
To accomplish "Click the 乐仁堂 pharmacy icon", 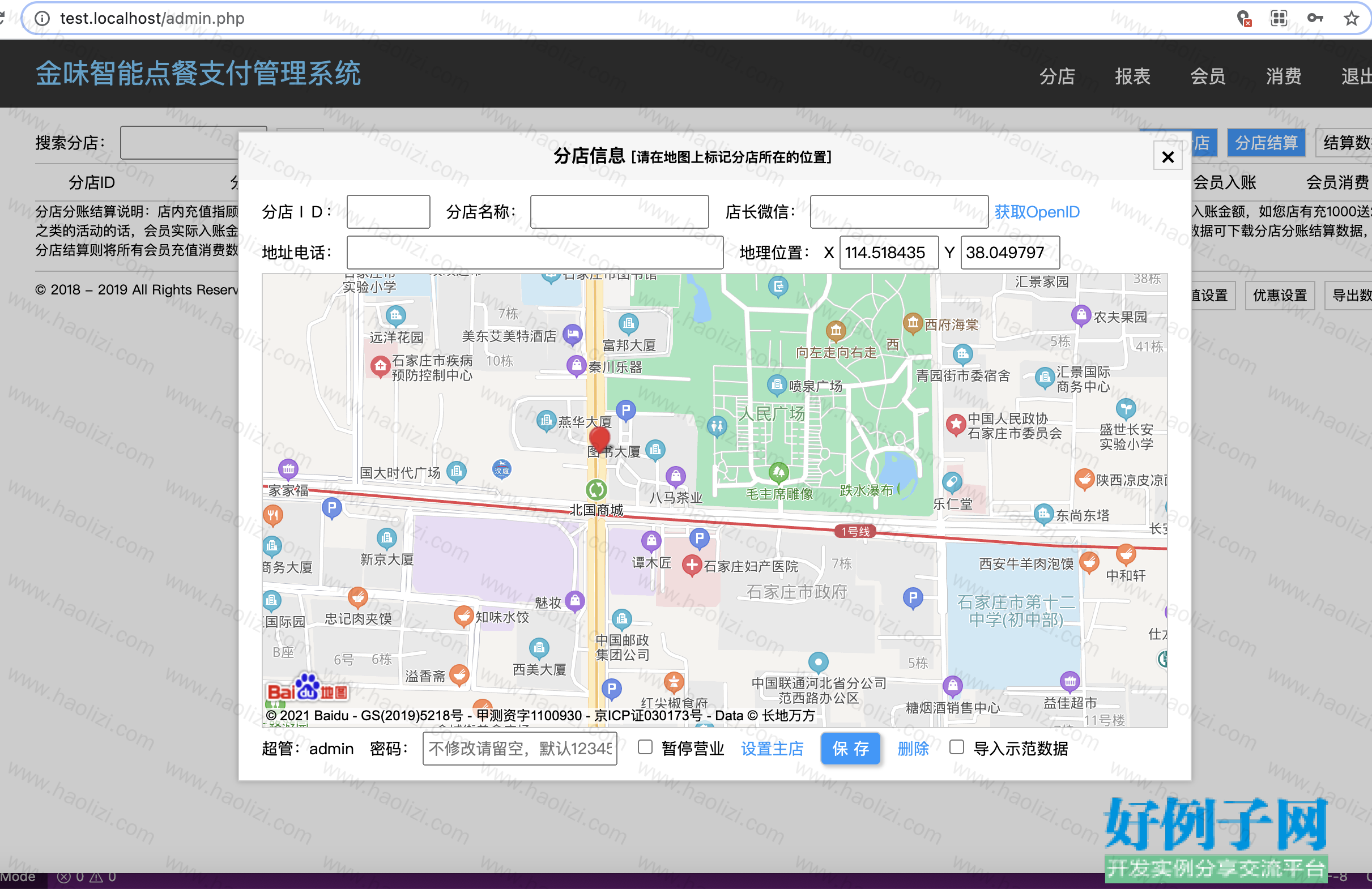I will (x=952, y=482).
